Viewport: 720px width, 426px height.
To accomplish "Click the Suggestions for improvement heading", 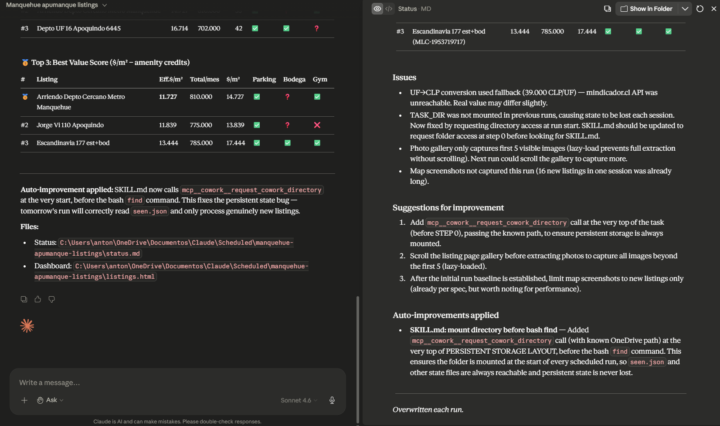I will (448, 208).
